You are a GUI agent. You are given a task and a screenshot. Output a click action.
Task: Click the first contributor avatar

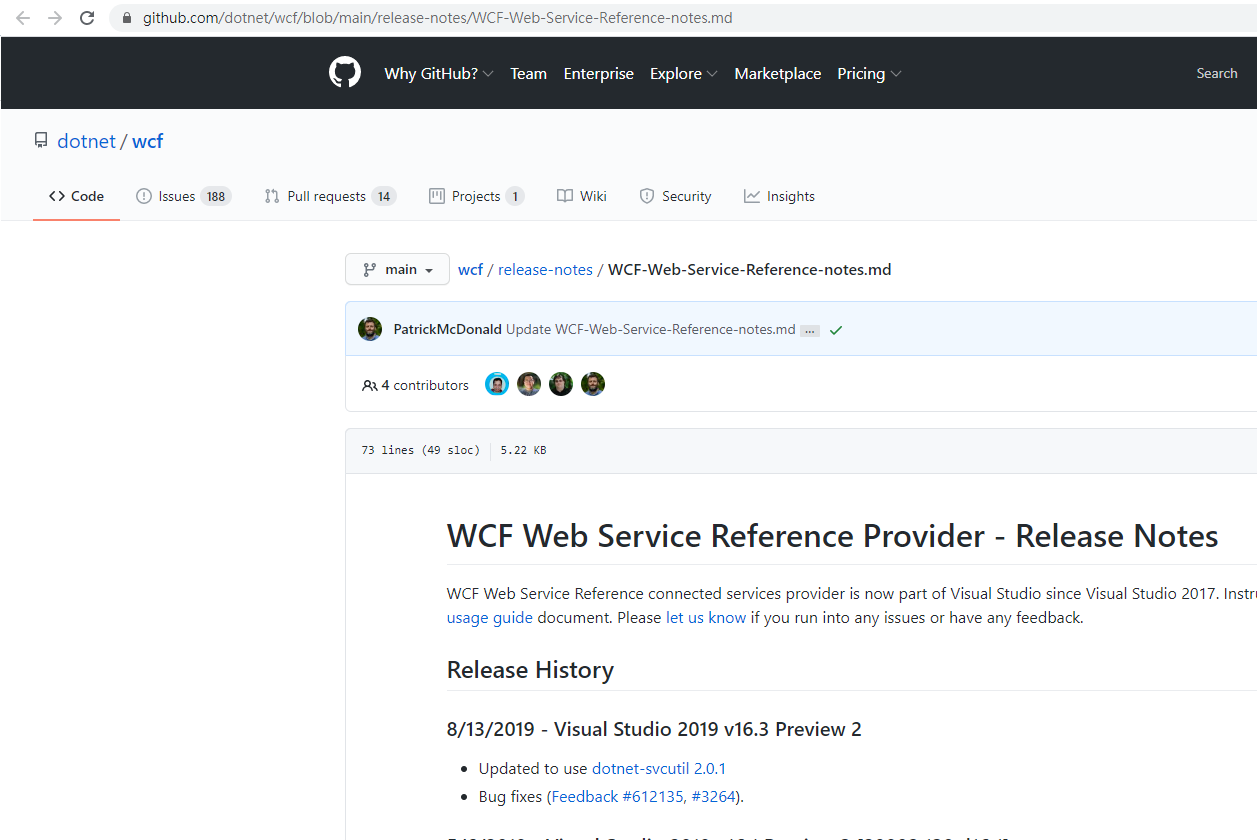click(x=497, y=384)
